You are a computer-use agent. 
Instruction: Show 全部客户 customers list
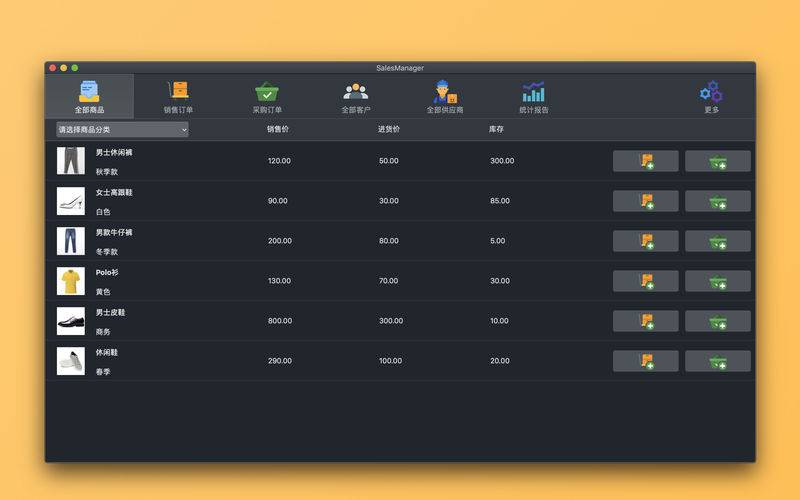pyautogui.click(x=356, y=96)
